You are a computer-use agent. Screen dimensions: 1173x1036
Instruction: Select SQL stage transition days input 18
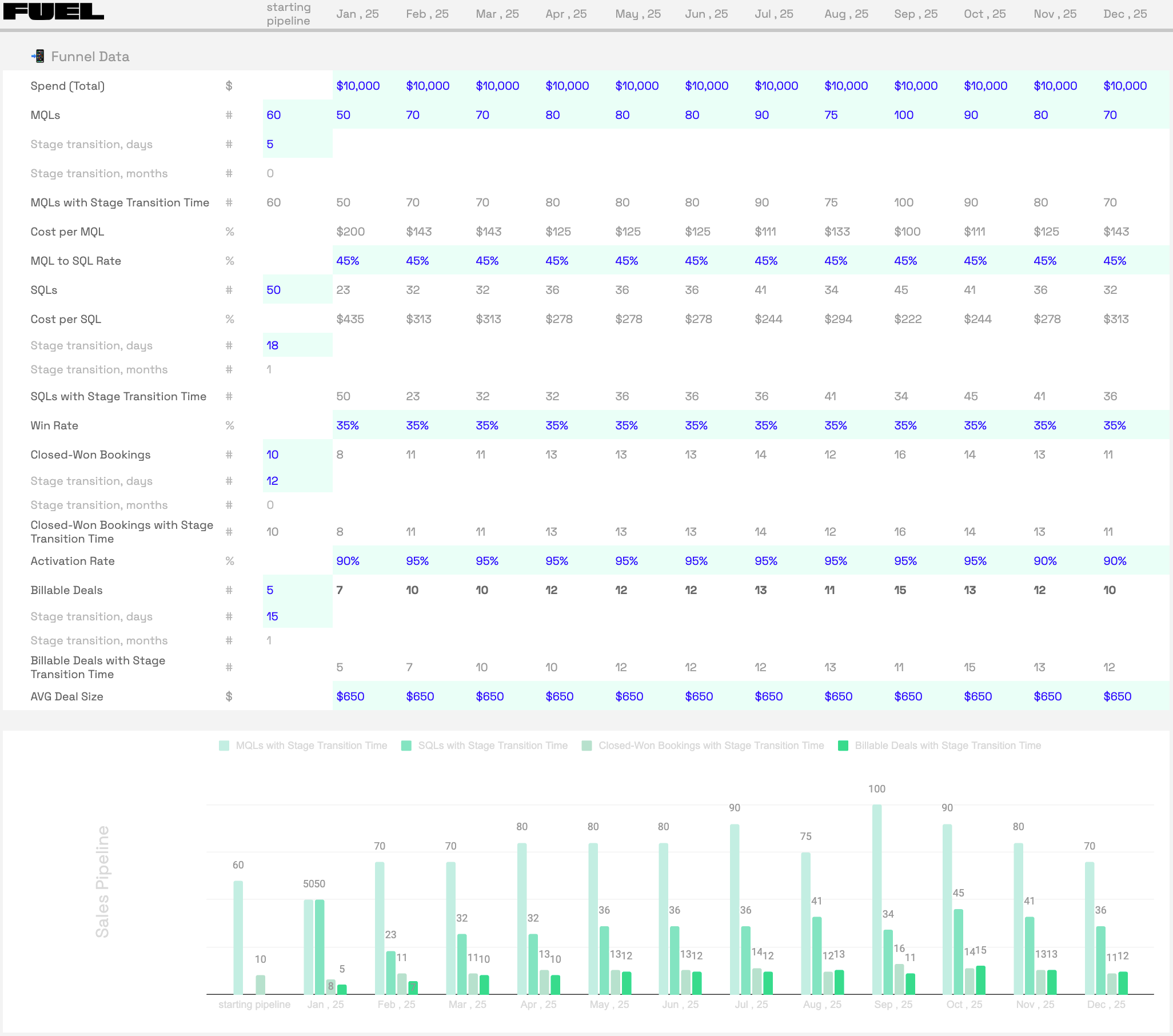pyautogui.click(x=273, y=345)
